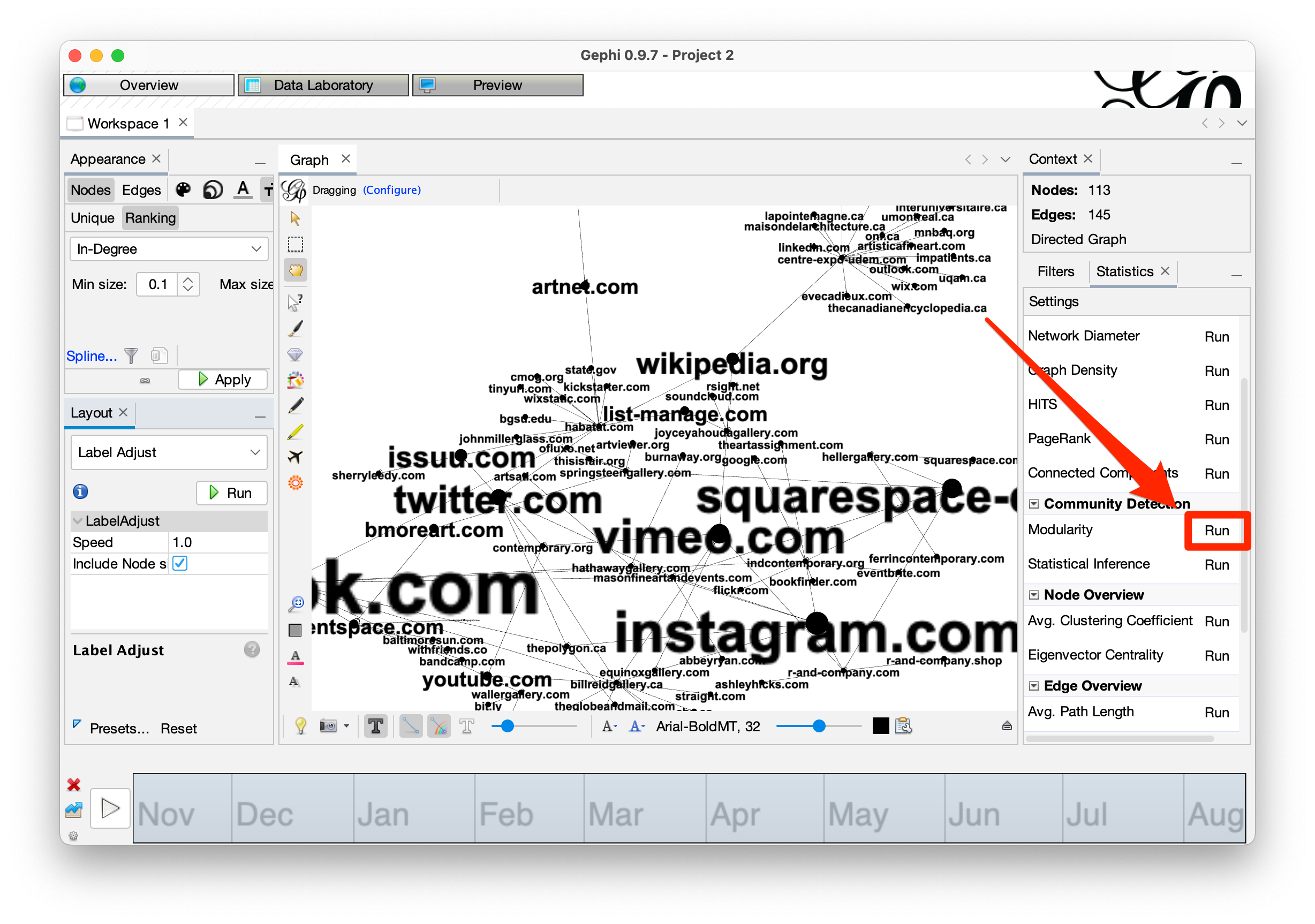Image resolution: width=1315 pixels, height=924 pixels.
Task: Collapse the Node Overview section
Action: click(1034, 595)
